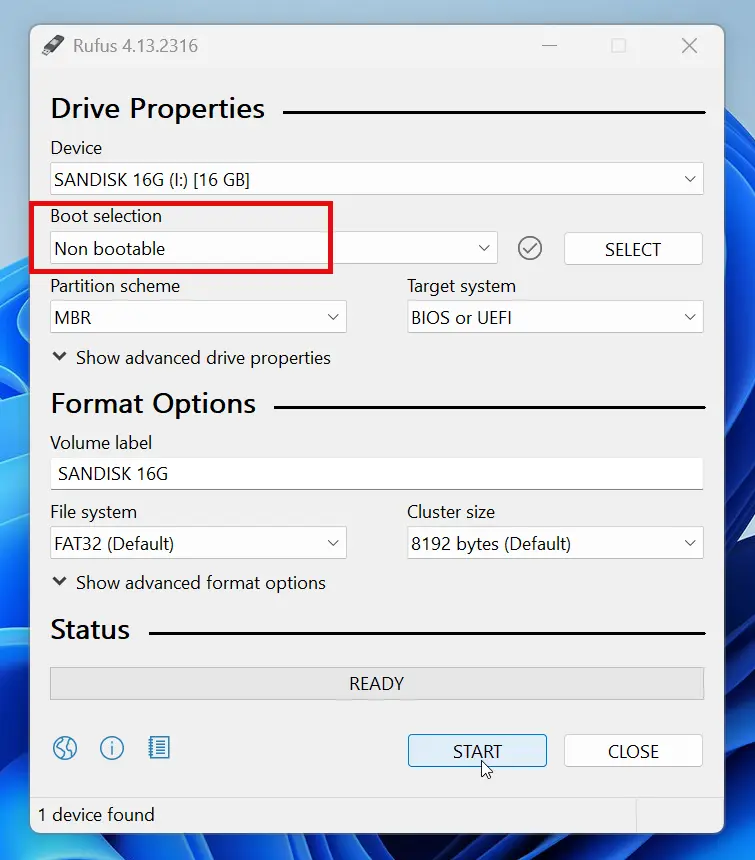Click the Target system label
Viewport: 755px width, 860px height.
462,286
